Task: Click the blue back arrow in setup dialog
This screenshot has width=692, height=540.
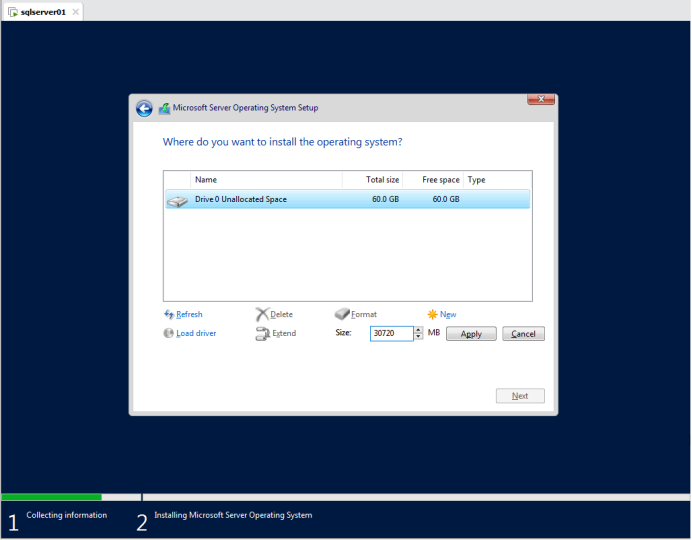Action: 144,108
